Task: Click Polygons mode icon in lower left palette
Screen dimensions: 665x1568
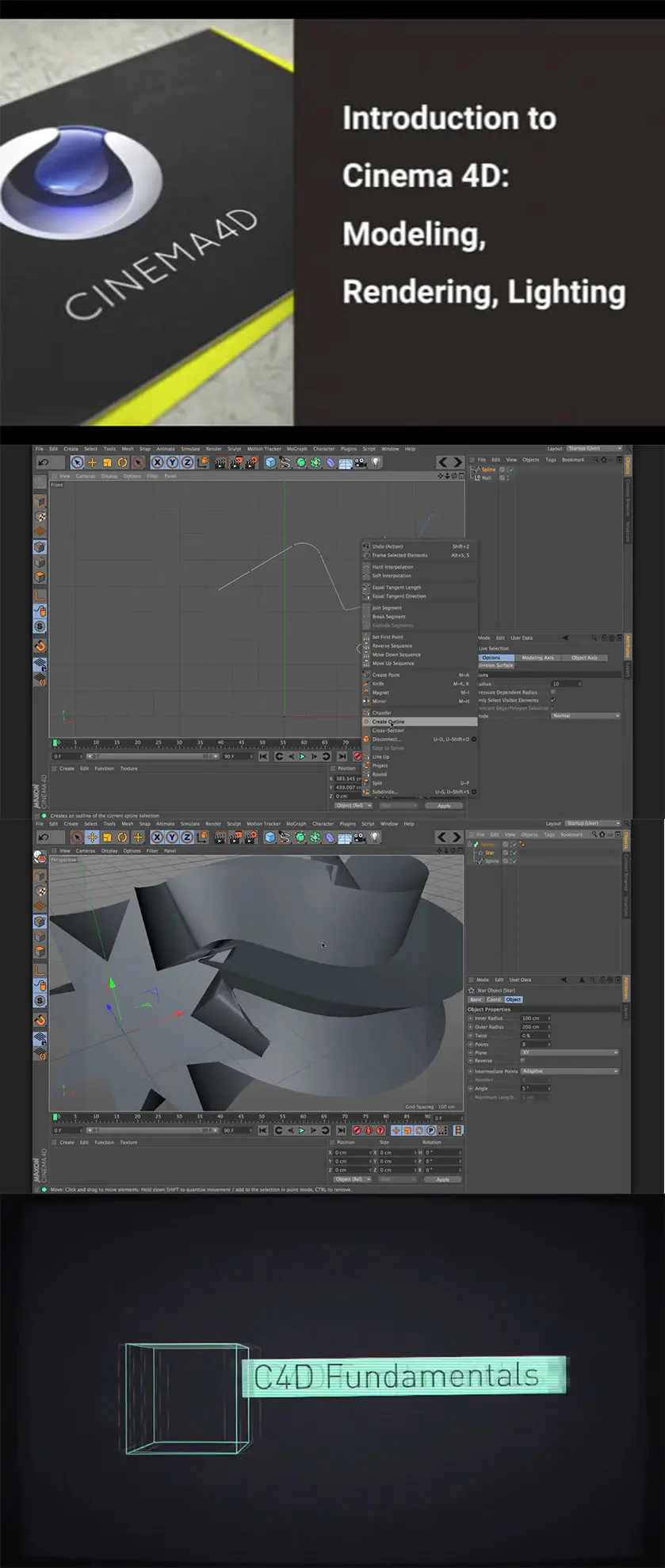Action: click(x=40, y=952)
